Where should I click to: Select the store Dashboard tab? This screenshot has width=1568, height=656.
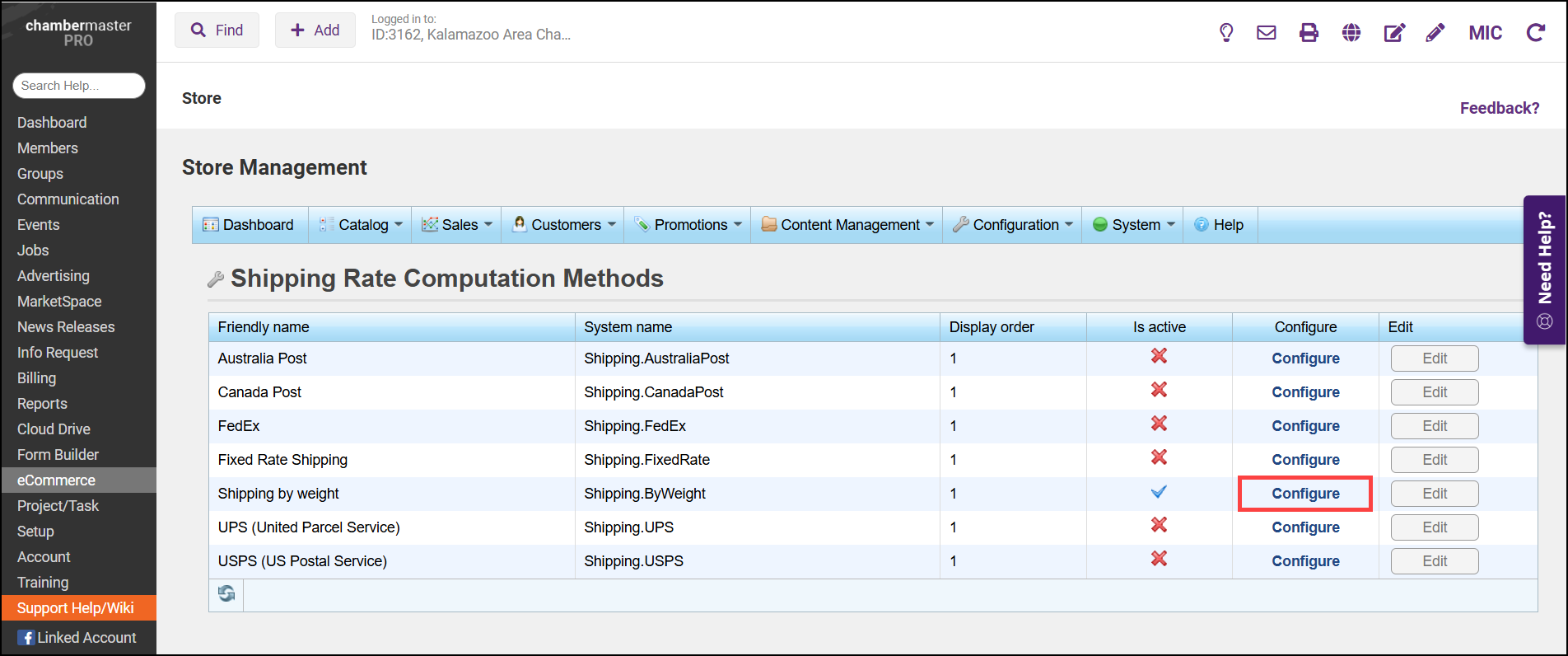pyautogui.click(x=250, y=225)
